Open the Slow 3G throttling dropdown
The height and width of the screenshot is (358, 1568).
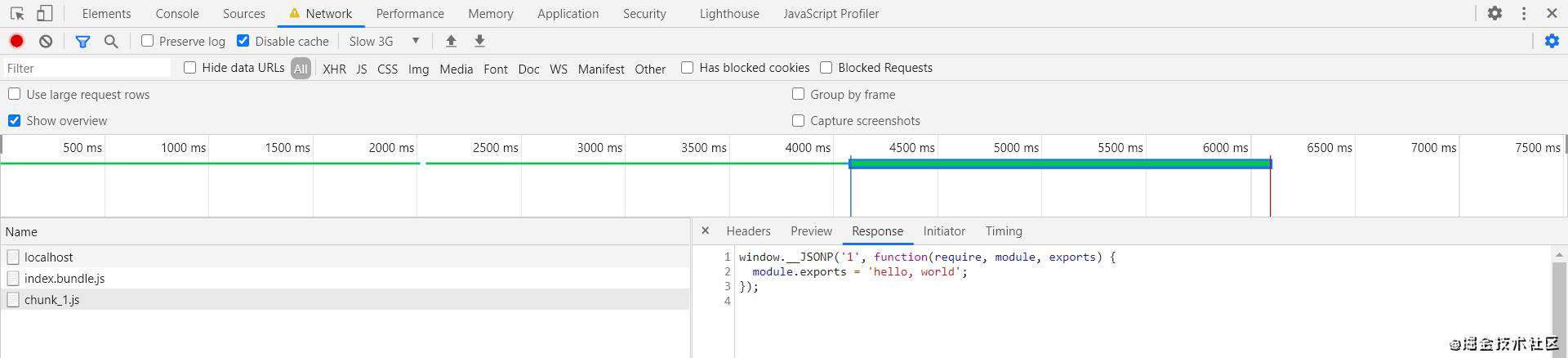tap(384, 41)
